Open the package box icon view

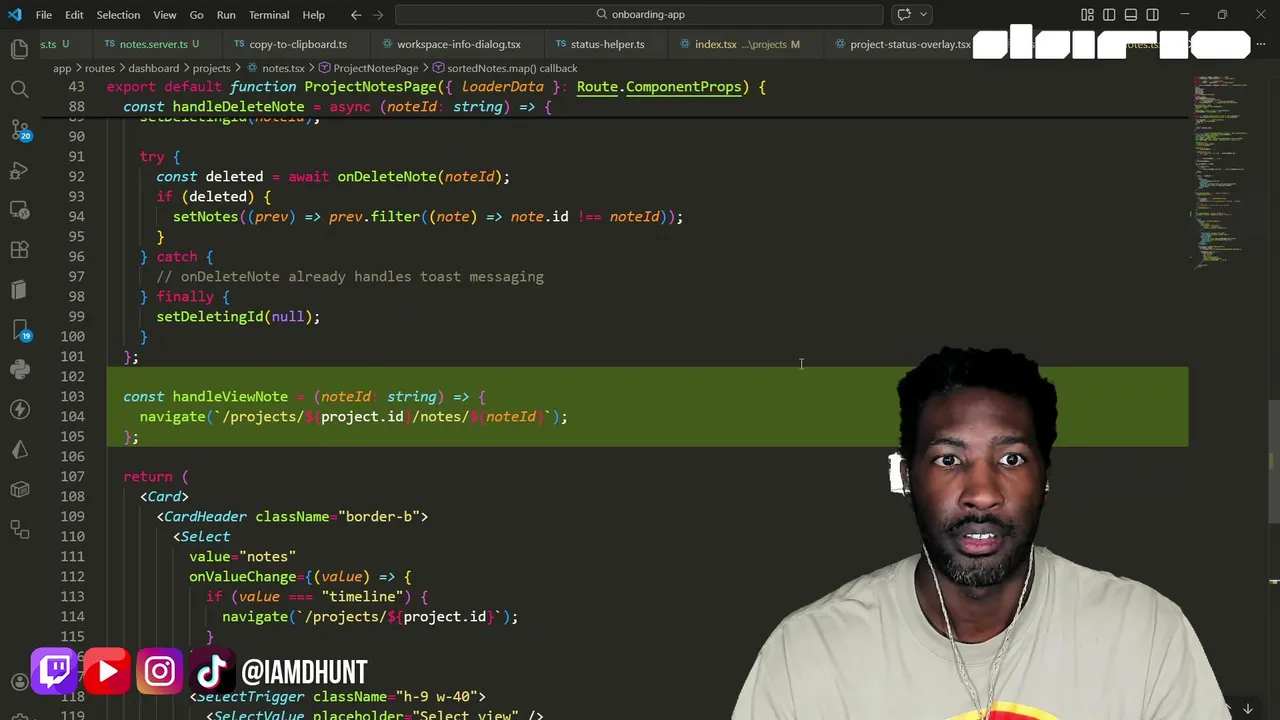coord(19,490)
